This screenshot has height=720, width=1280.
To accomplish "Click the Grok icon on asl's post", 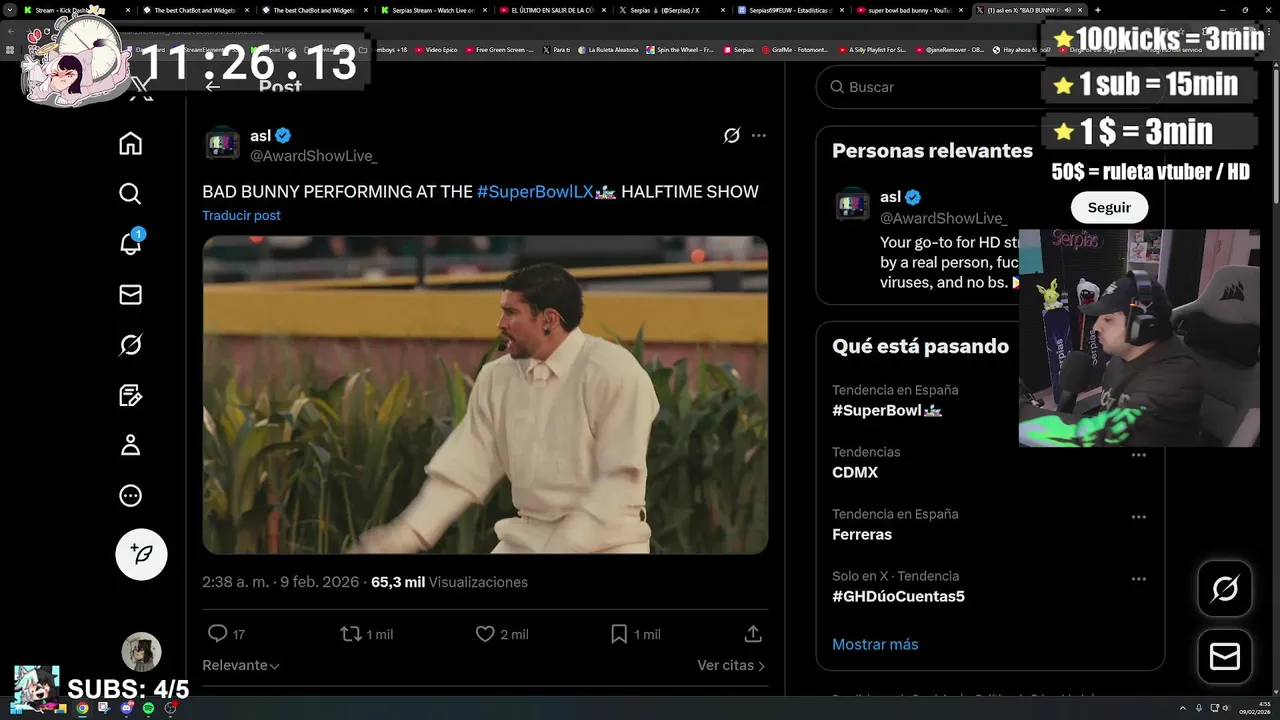I will [x=732, y=135].
